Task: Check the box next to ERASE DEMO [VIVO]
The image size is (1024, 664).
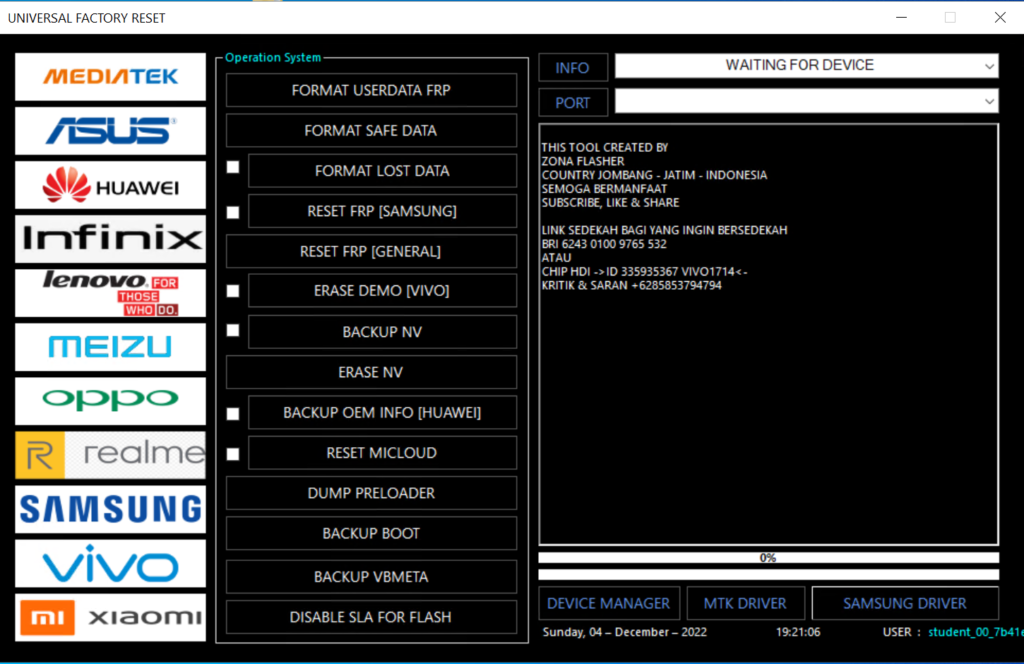Action: click(x=233, y=291)
